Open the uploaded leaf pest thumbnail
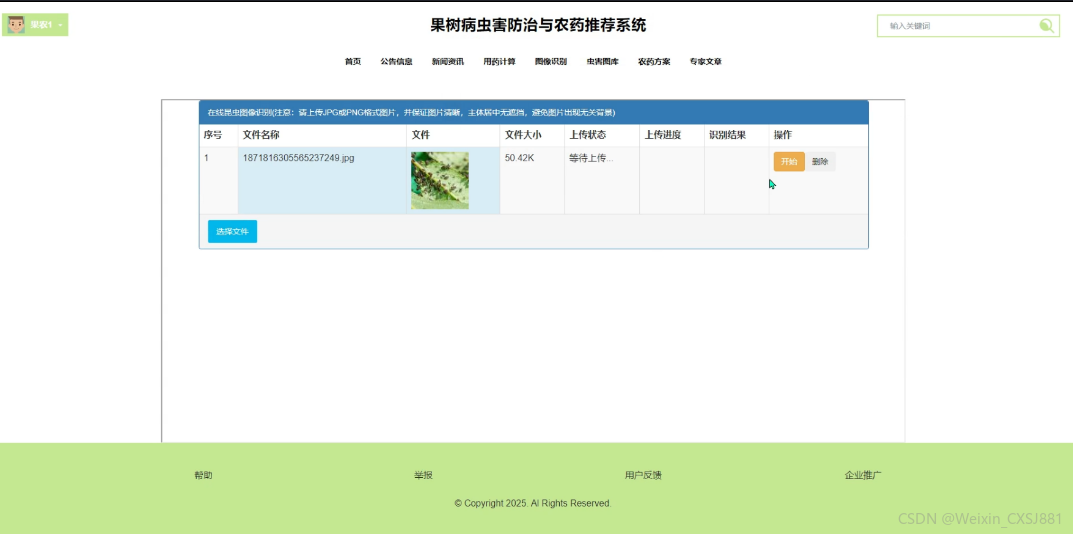 [x=440, y=180]
